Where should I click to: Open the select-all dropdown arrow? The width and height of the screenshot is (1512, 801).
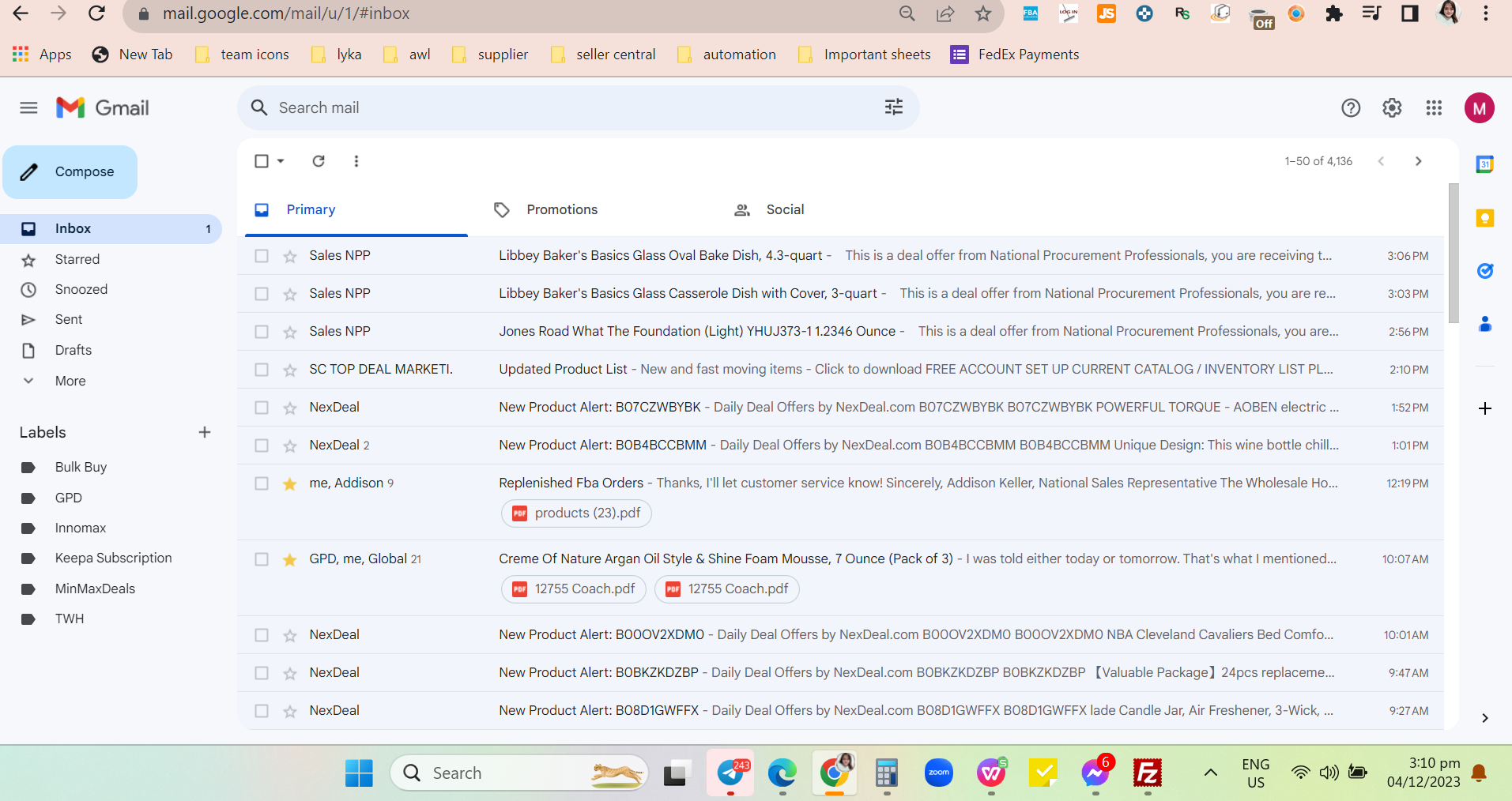tap(281, 161)
